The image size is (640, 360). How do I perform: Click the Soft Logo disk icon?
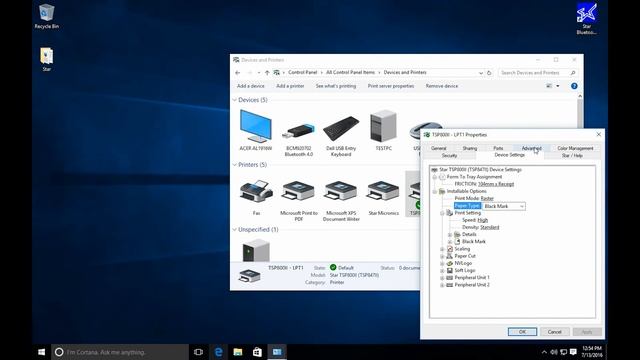(450, 270)
